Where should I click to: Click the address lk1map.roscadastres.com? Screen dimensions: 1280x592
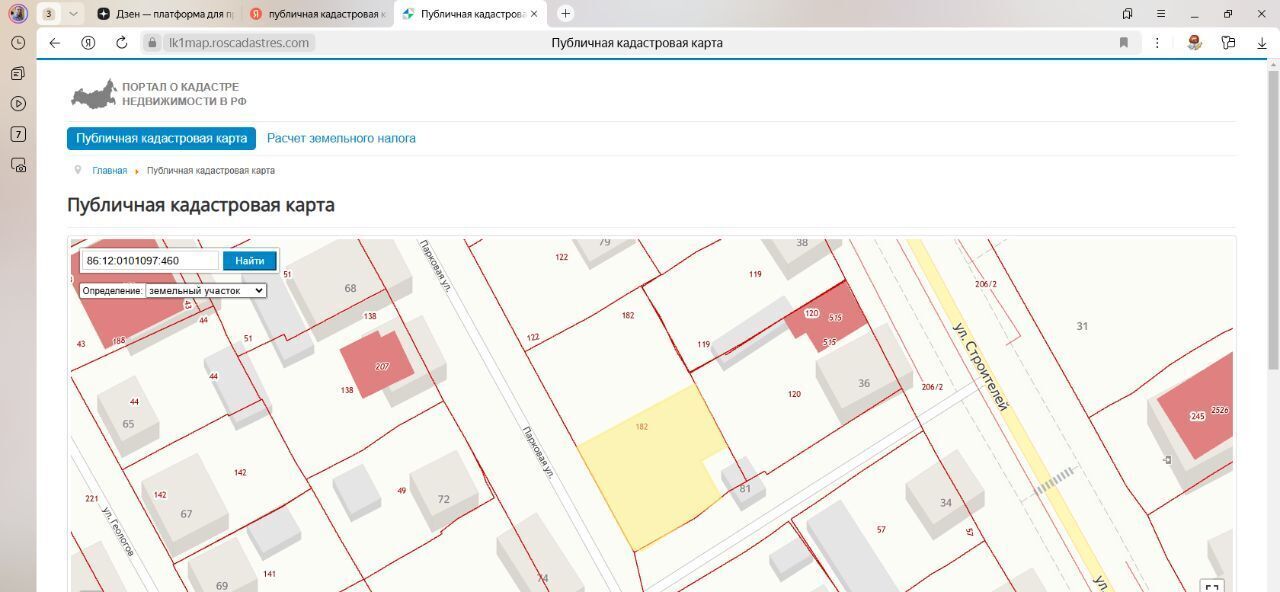pyautogui.click(x=239, y=43)
